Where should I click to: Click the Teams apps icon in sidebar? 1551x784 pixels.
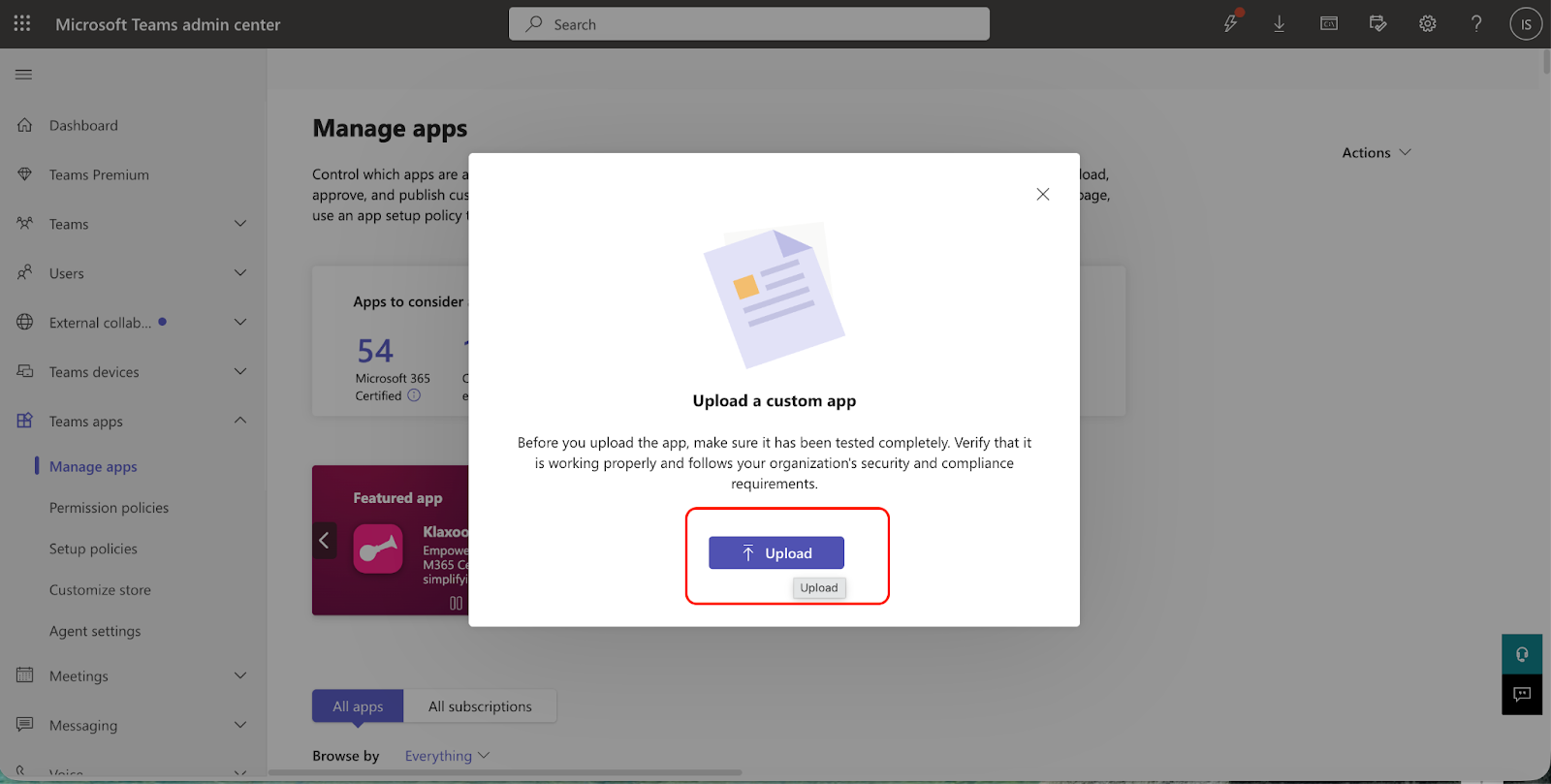25,421
